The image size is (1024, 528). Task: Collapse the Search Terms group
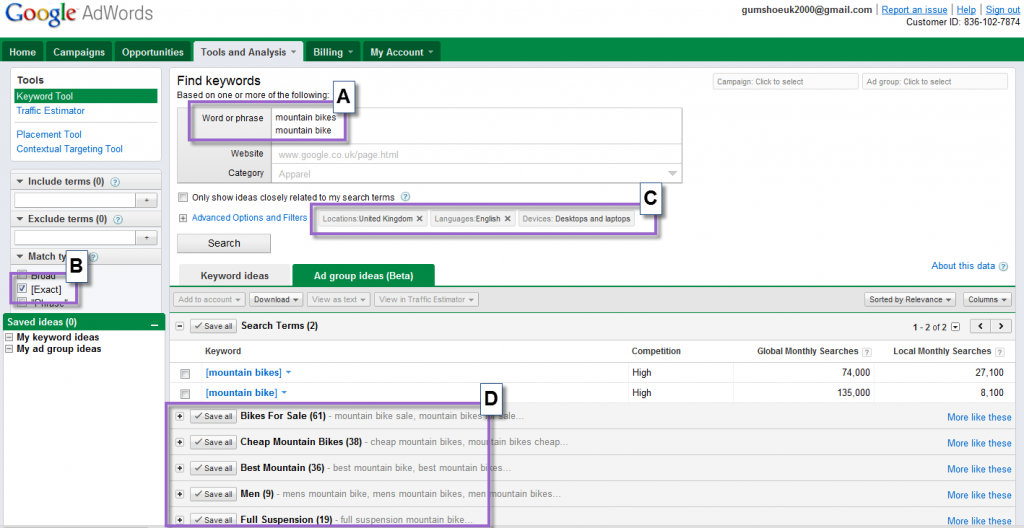pos(180,326)
